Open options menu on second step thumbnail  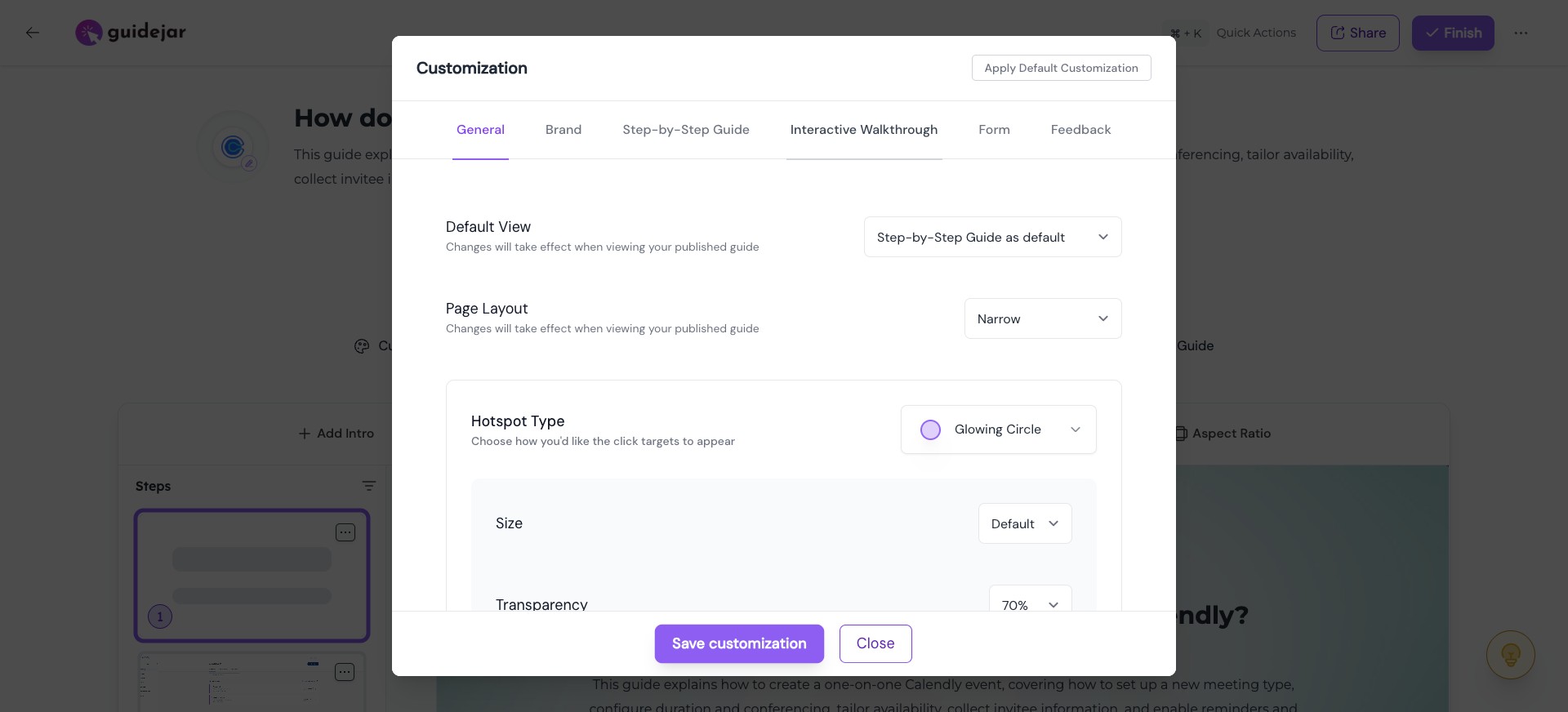[x=345, y=672]
